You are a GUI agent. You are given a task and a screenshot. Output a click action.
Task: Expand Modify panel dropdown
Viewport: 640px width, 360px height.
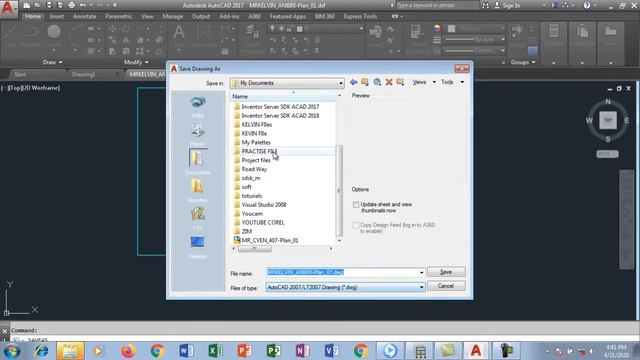pyautogui.click(x=136, y=62)
